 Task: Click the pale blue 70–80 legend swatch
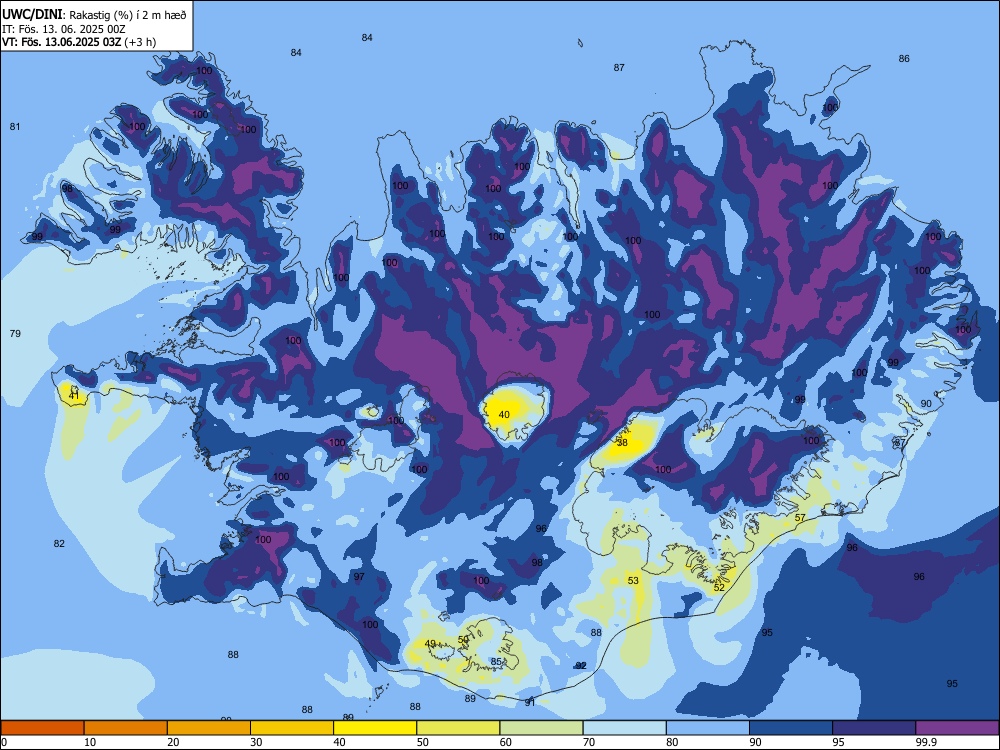tap(624, 728)
